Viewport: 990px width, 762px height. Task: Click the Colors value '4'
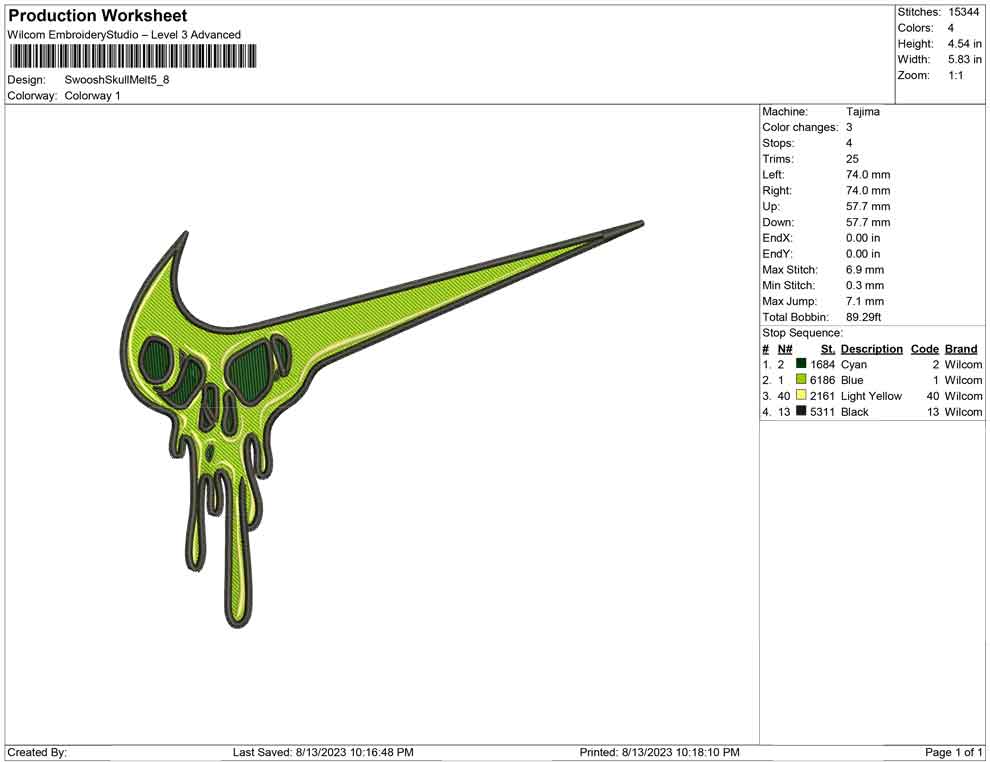click(x=951, y=28)
